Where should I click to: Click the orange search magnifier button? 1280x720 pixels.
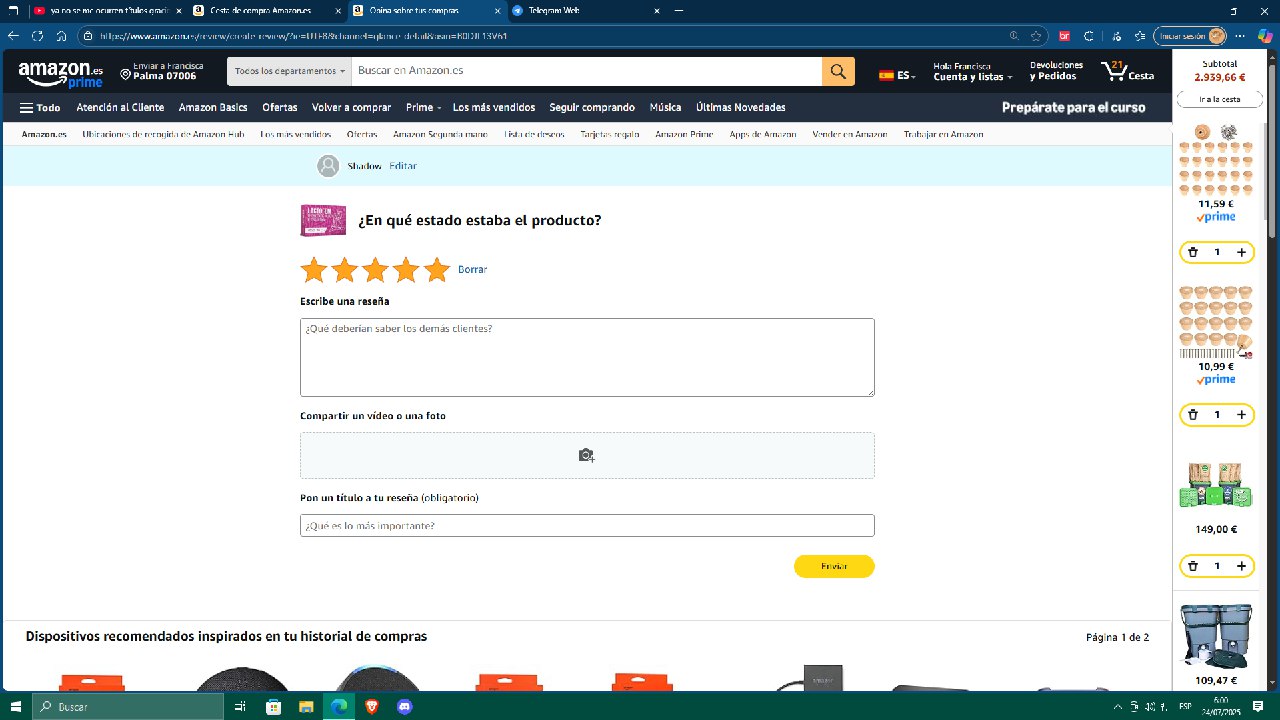click(838, 71)
